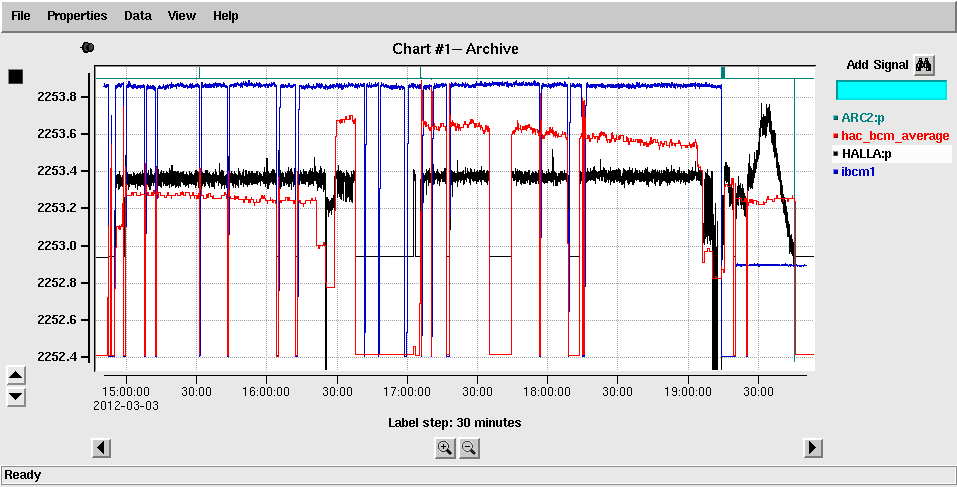Click the Chart #1– Archive title
The width and height of the screenshot is (957, 487).
coord(455,48)
